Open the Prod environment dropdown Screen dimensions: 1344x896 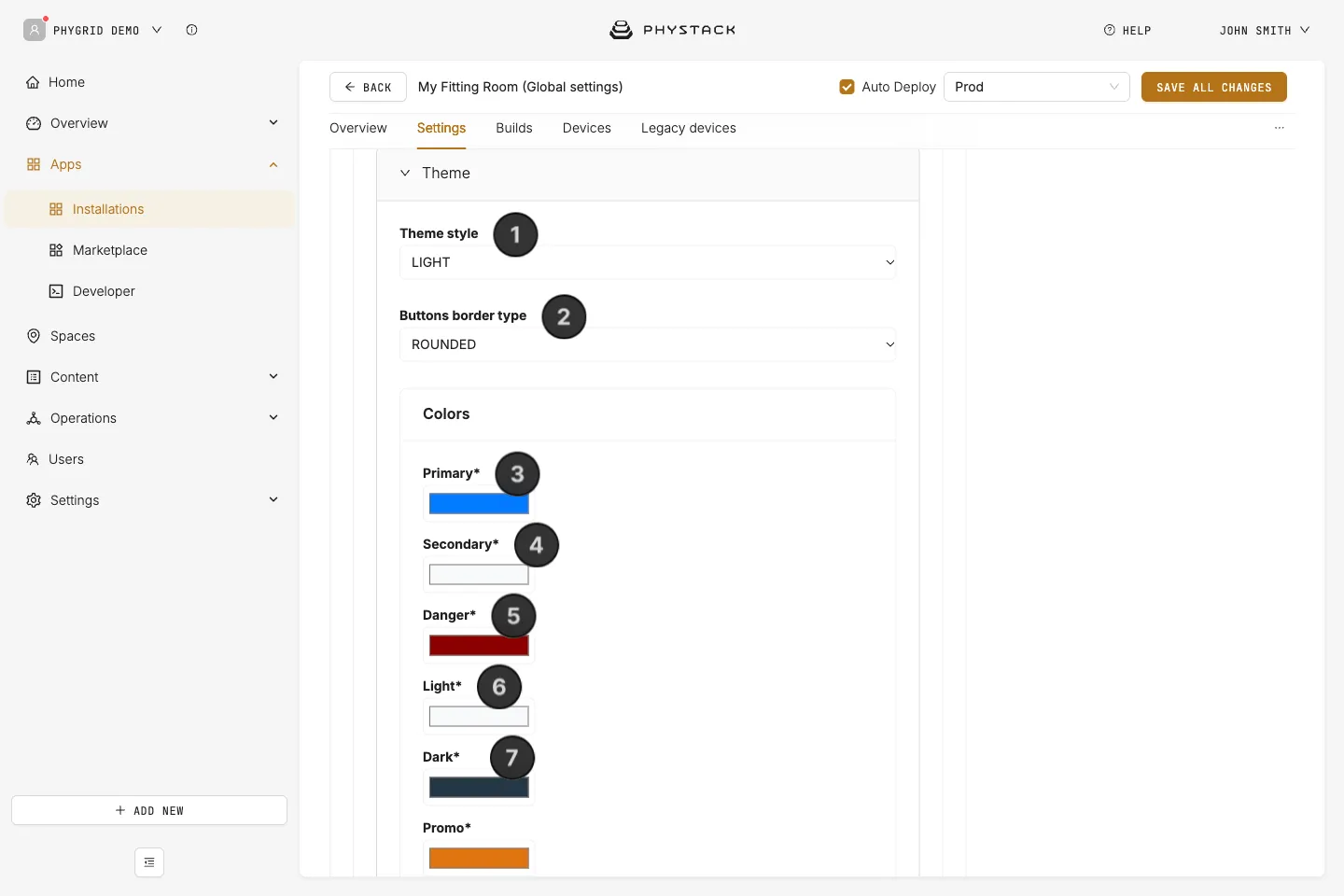1037,87
